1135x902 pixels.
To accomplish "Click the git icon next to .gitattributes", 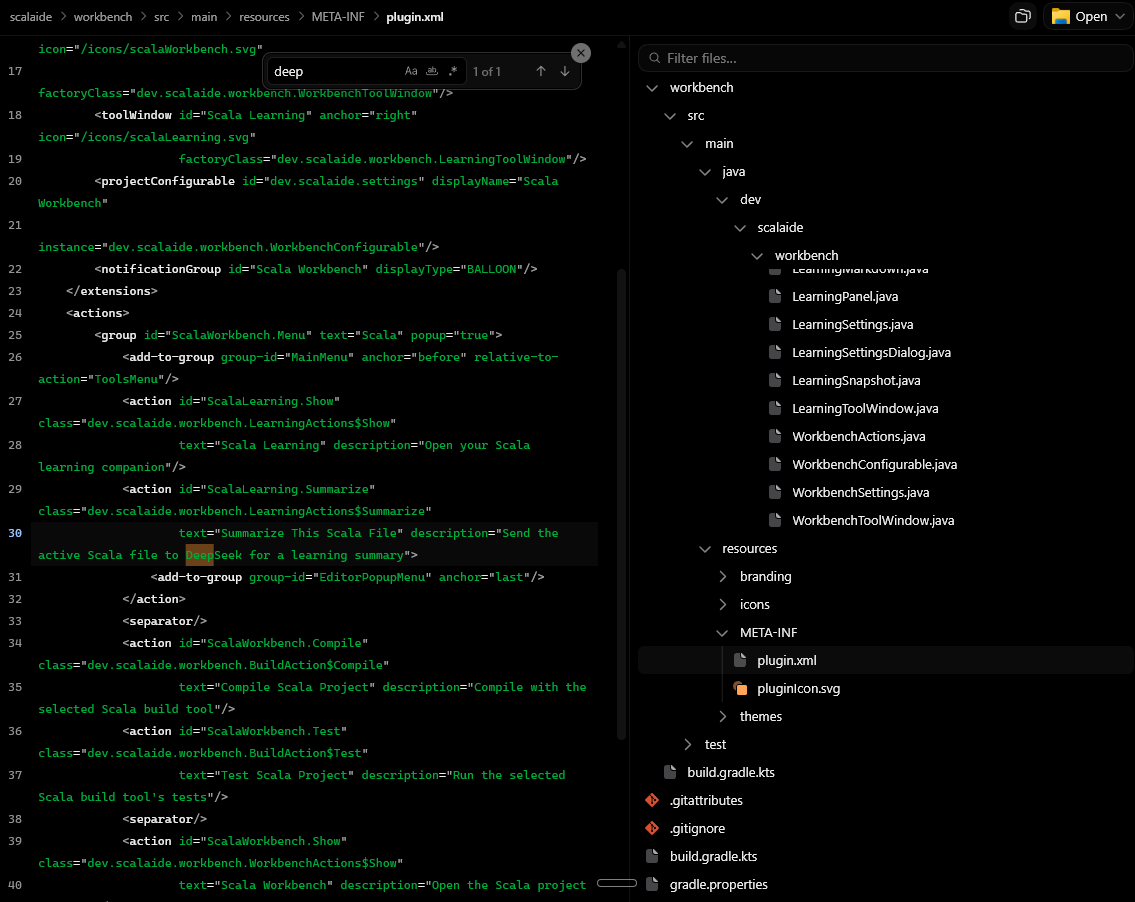I will pos(652,800).
